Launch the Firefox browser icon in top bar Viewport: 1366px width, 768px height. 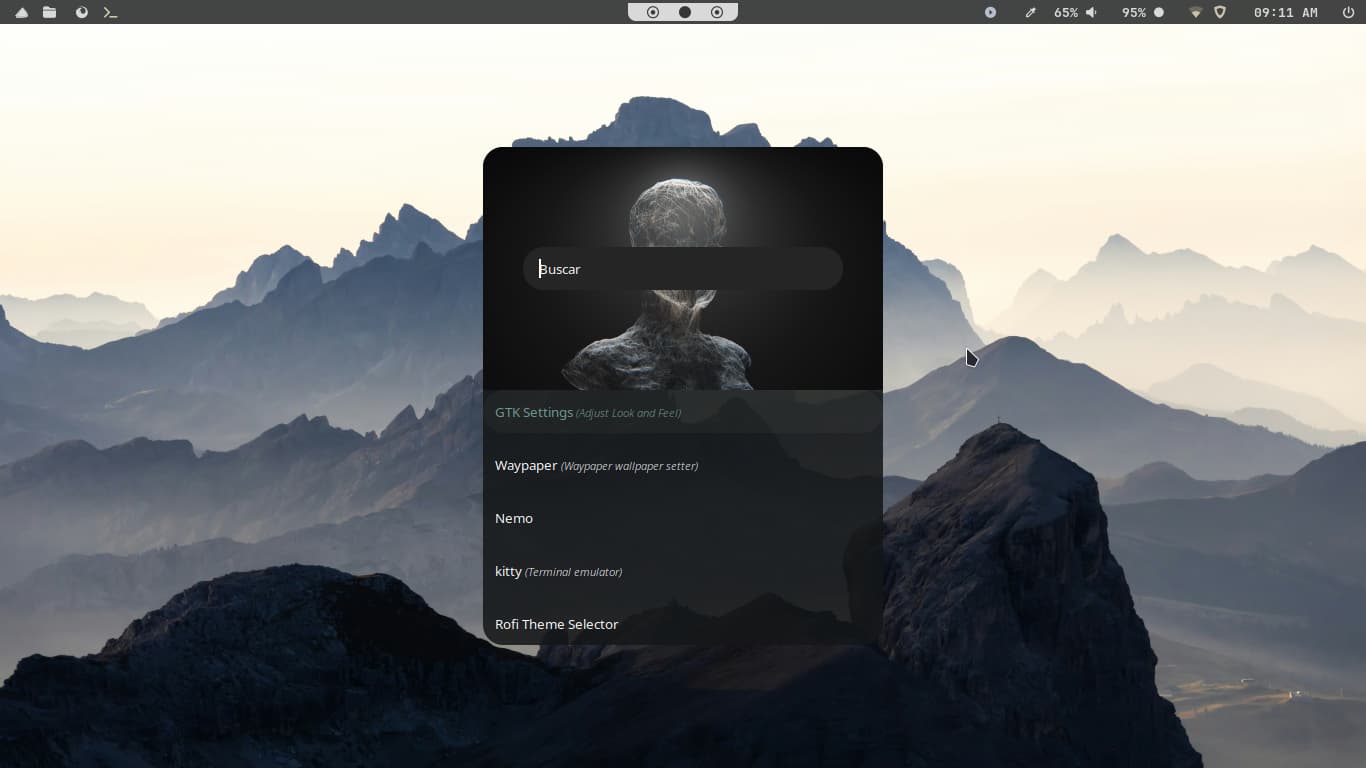tap(82, 12)
